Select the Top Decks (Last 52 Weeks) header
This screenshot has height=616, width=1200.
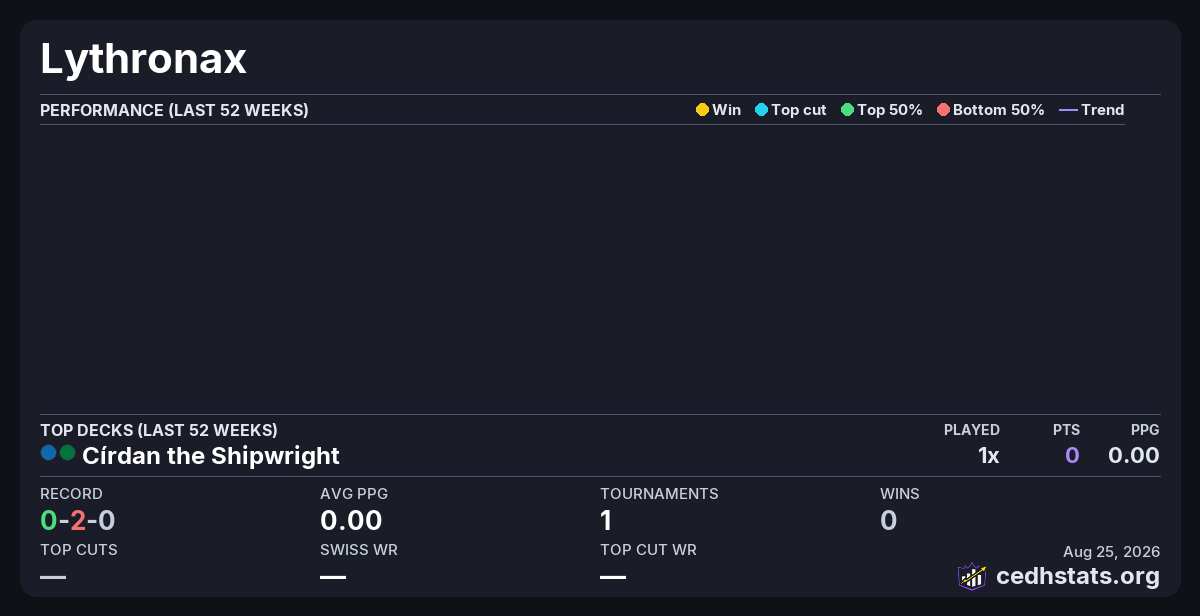coord(159,430)
